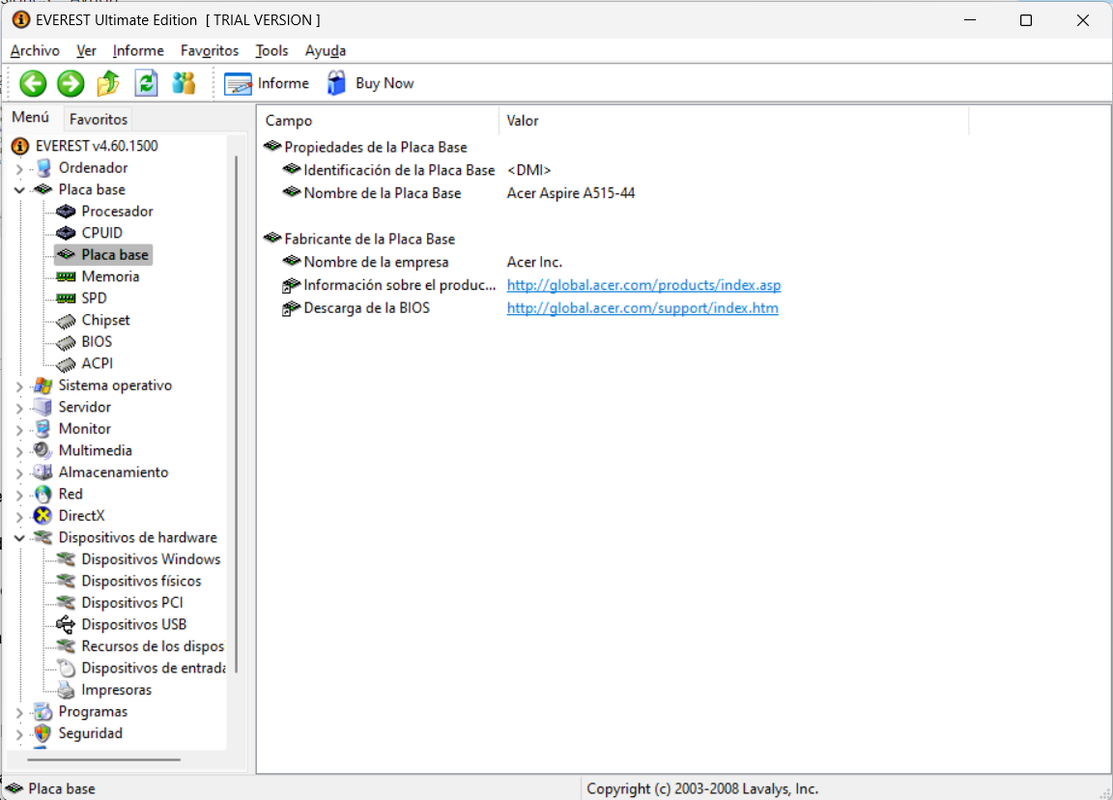The width and height of the screenshot is (1113, 800).
Task: Expand the DirectX node
Action: (x=19, y=517)
